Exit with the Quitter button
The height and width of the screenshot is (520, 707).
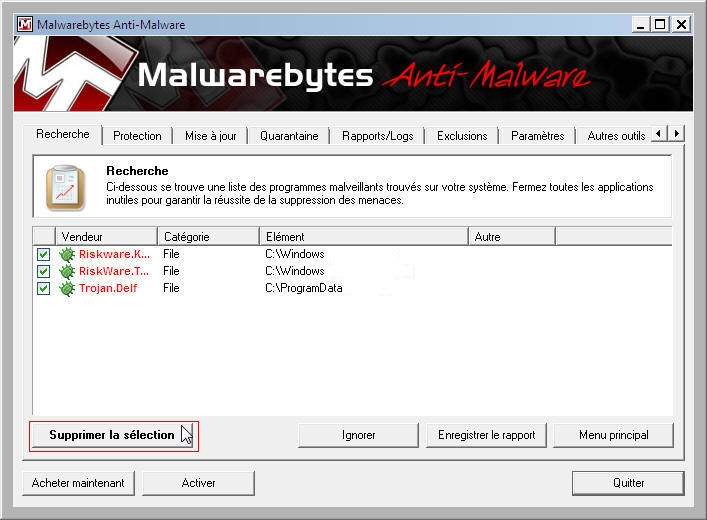[x=629, y=483]
